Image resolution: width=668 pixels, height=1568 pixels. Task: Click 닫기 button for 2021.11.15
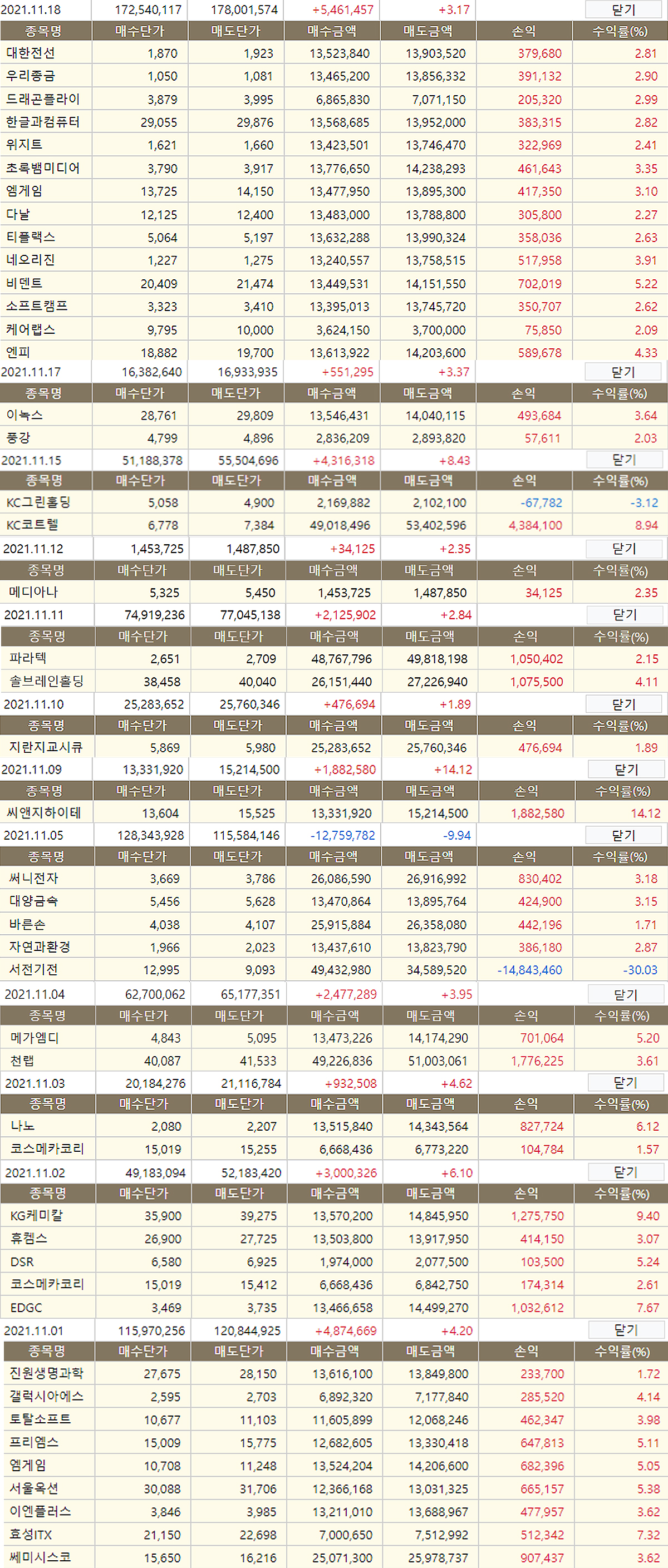pyautogui.click(x=624, y=460)
